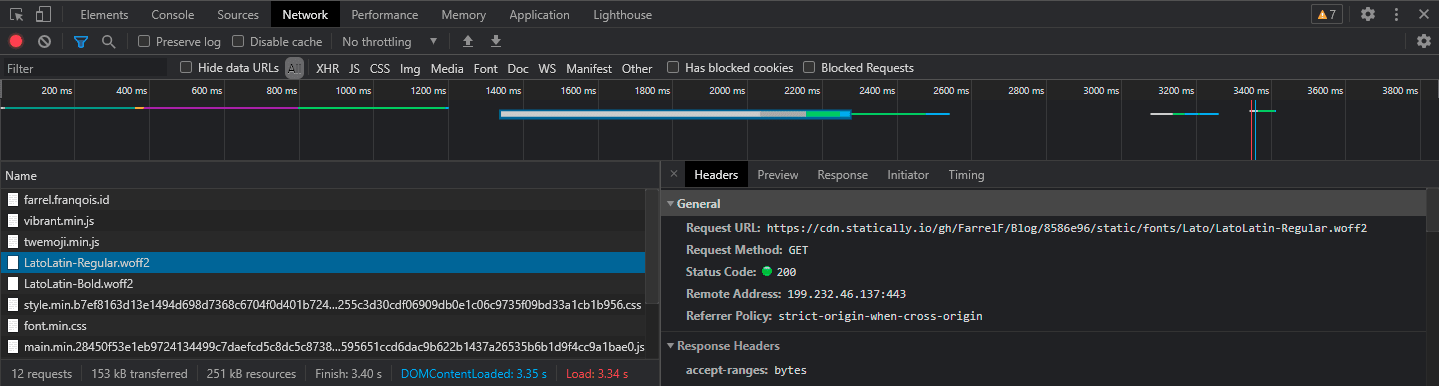
Task: Open DevTools settings gear in the tab bar
Action: pyautogui.click(x=1368, y=14)
